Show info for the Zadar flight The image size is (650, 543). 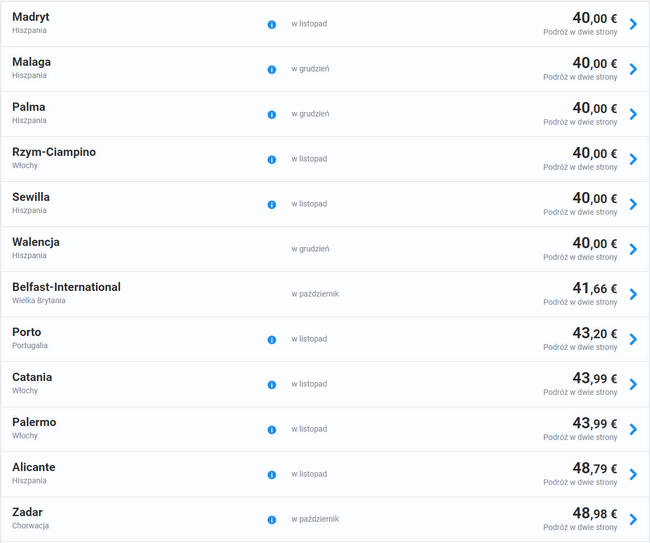click(272, 519)
